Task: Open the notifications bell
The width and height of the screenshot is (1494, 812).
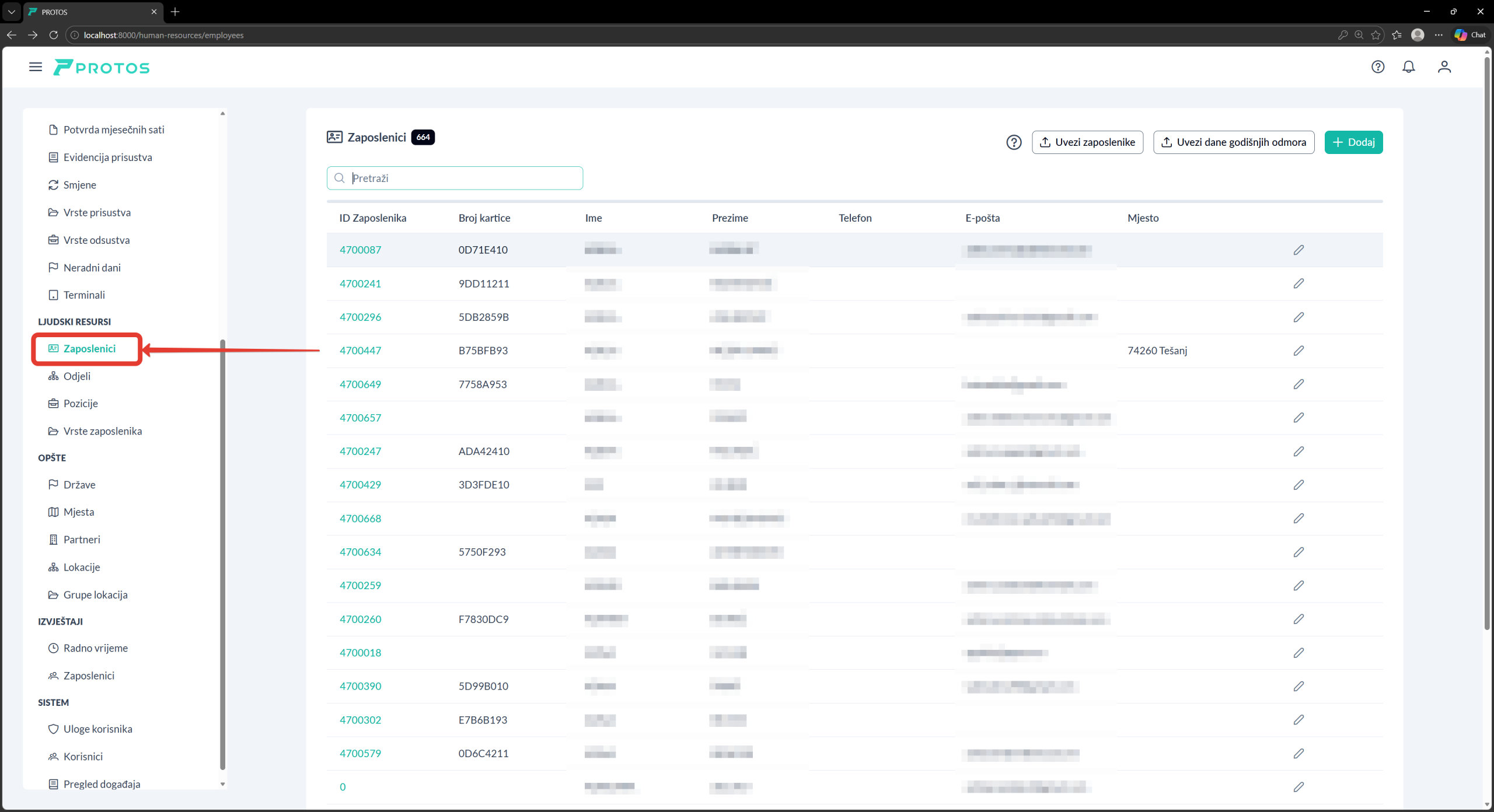Action: [1409, 67]
